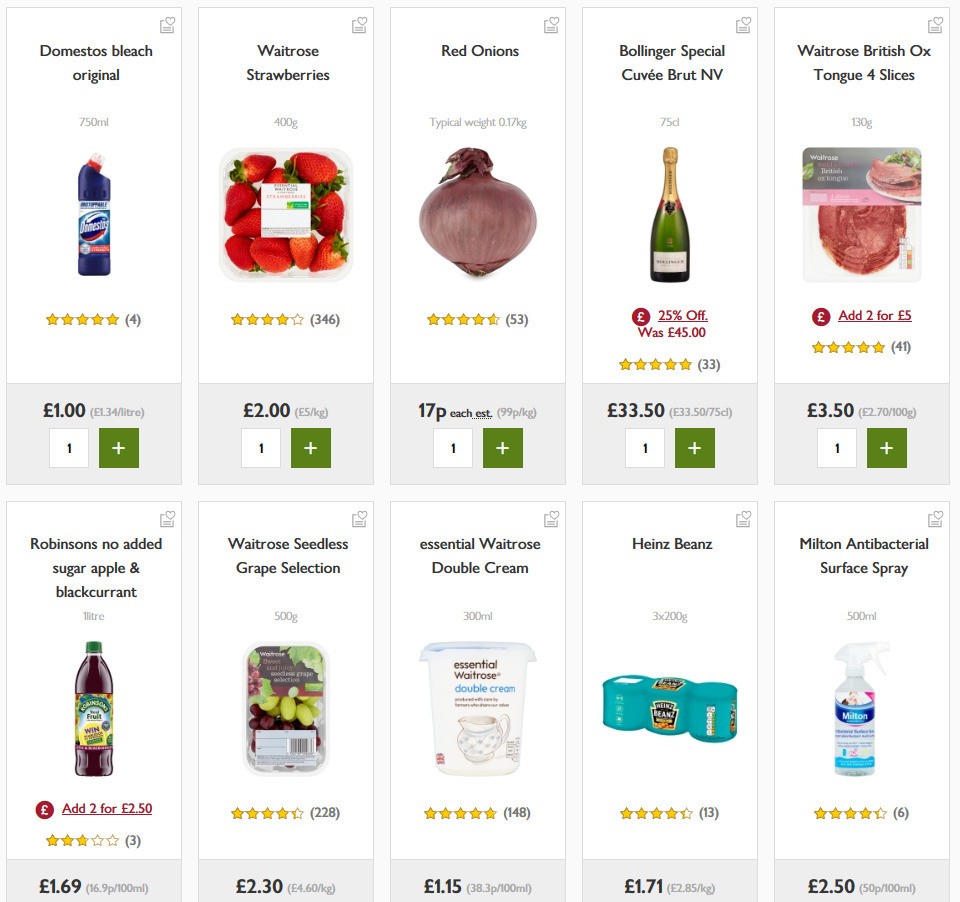Edit the Red Onions quantity box
Viewport: 960px width, 902px height.
click(453, 448)
